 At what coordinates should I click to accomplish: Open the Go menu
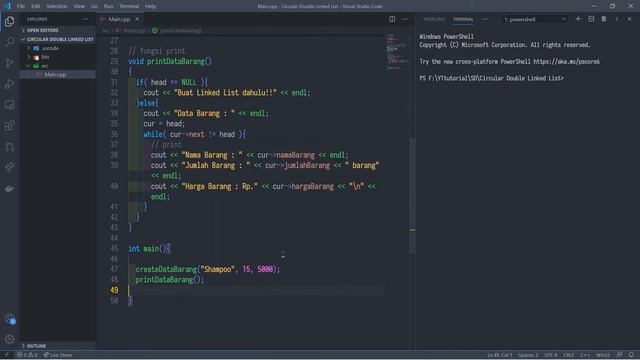(x=94, y=6)
